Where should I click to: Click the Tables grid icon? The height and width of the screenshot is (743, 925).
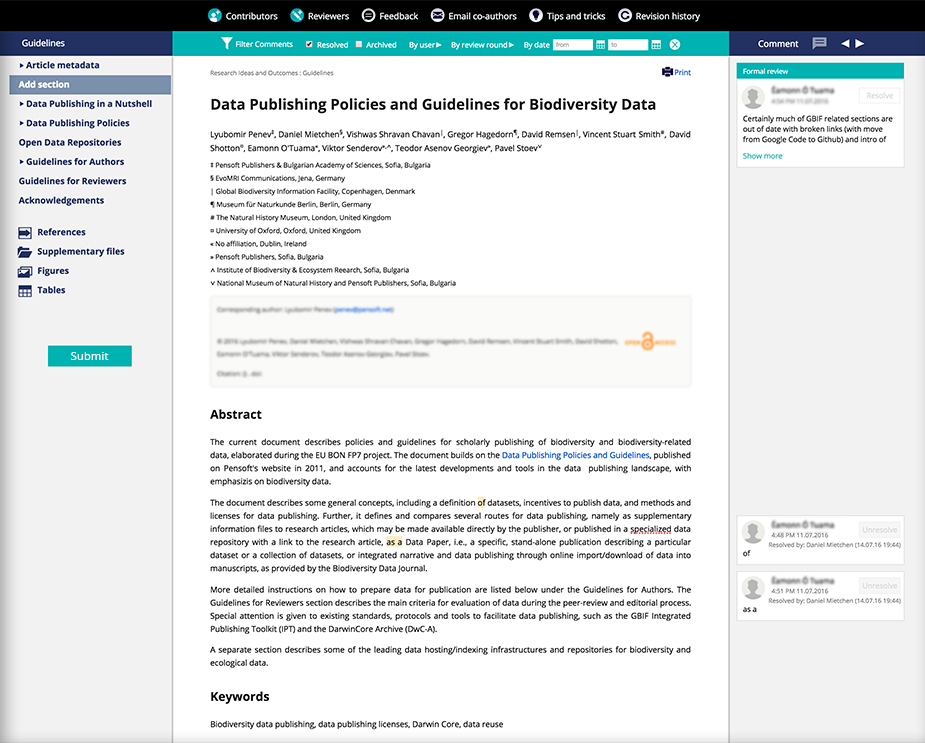25,290
